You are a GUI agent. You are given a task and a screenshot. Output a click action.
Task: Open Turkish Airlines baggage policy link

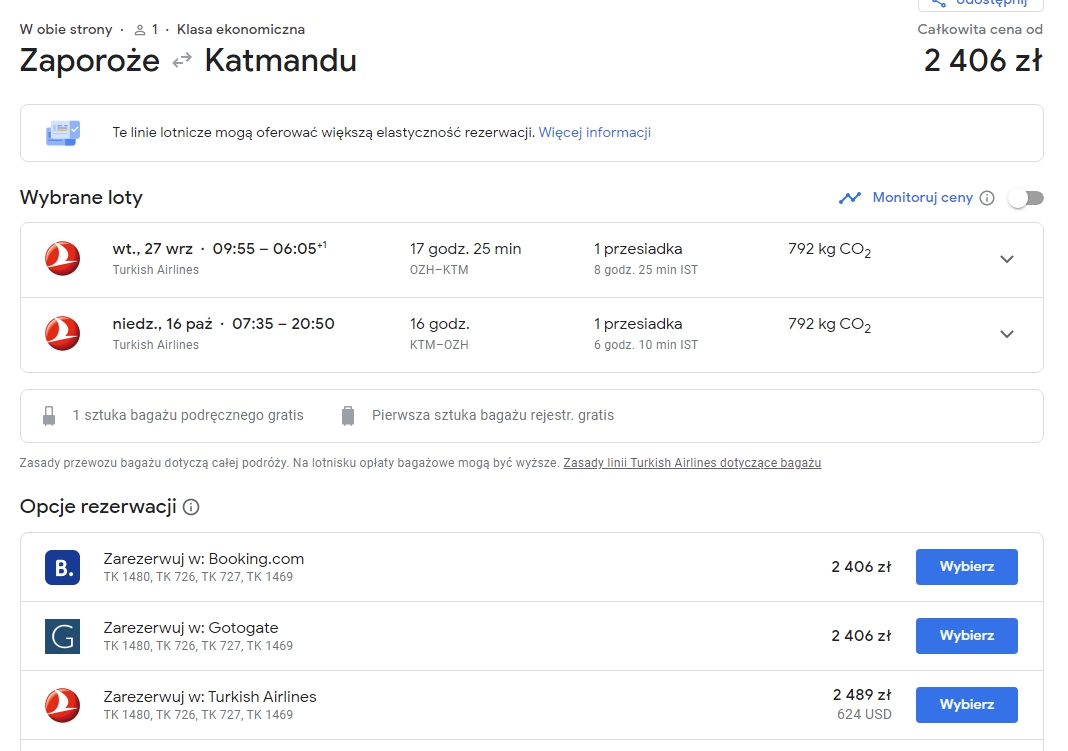tap(692, 463)
